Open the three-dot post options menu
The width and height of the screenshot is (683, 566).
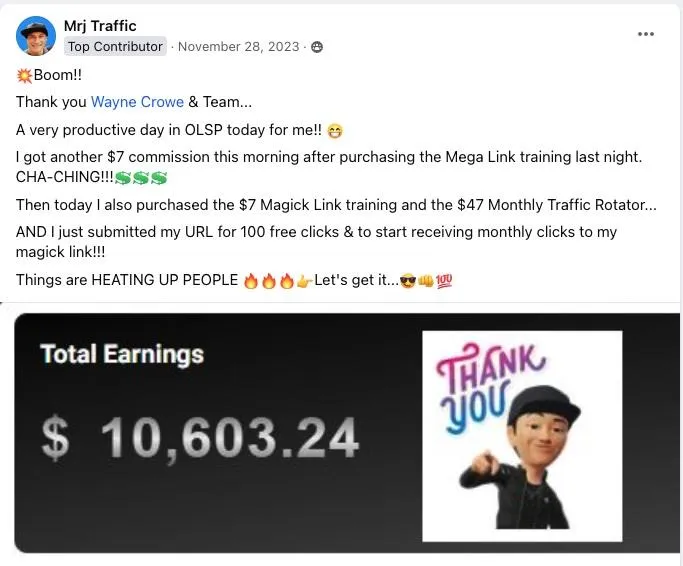(x=646, y=34)
